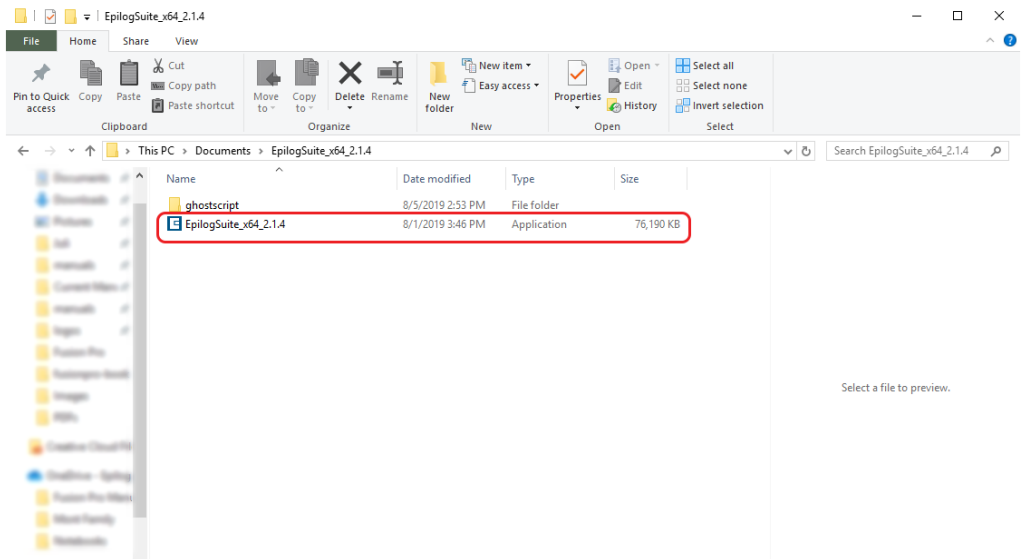Sort by Date modified column

(436, 178)
